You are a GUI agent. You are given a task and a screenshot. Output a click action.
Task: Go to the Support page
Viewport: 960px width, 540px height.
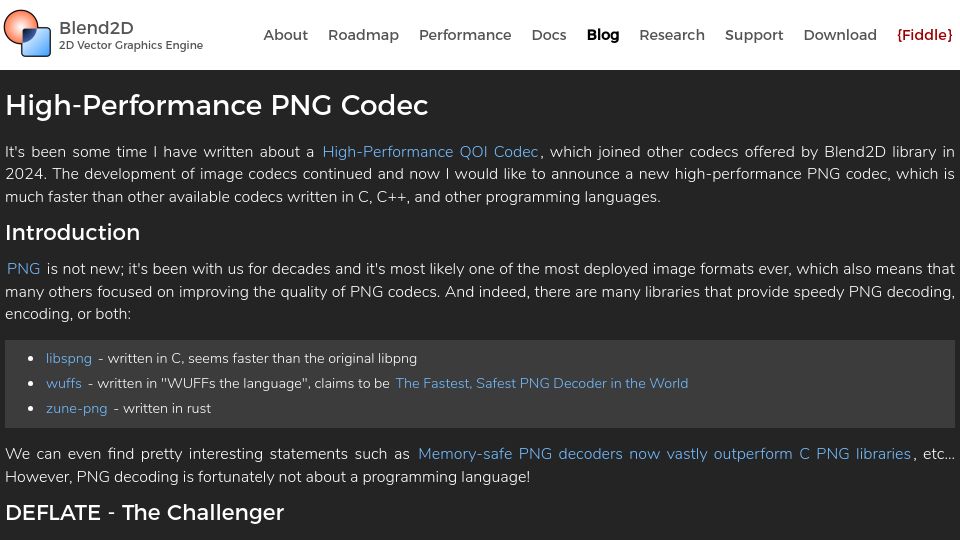tap(754, 35)
